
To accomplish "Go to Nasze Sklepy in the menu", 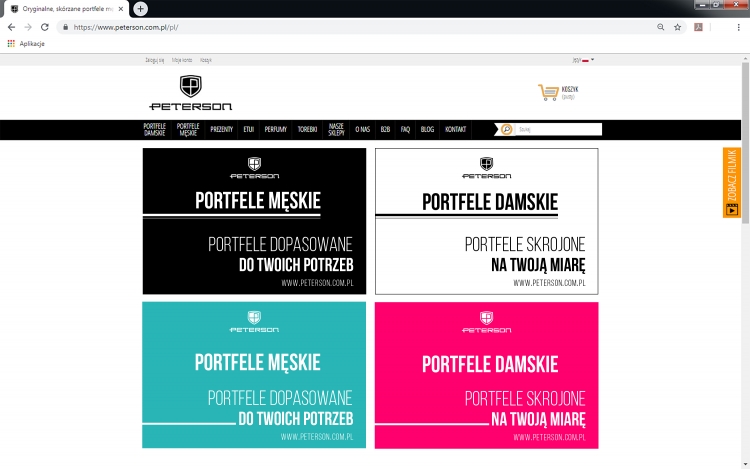I will coord(336,130).
